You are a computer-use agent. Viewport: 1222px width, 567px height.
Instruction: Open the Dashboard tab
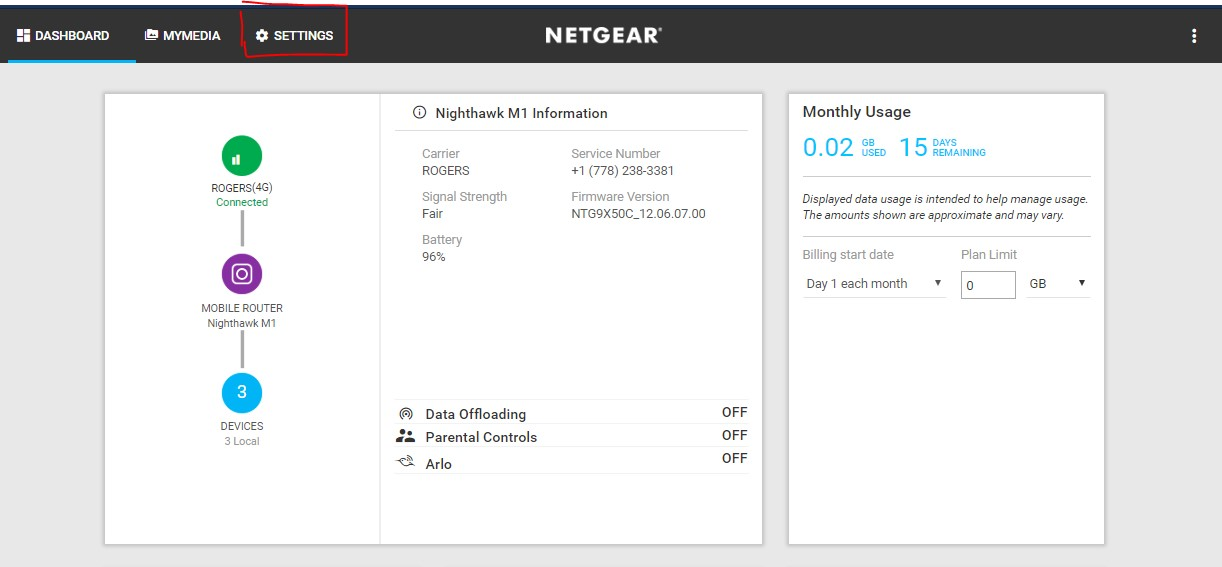click(x=64, y=36)
